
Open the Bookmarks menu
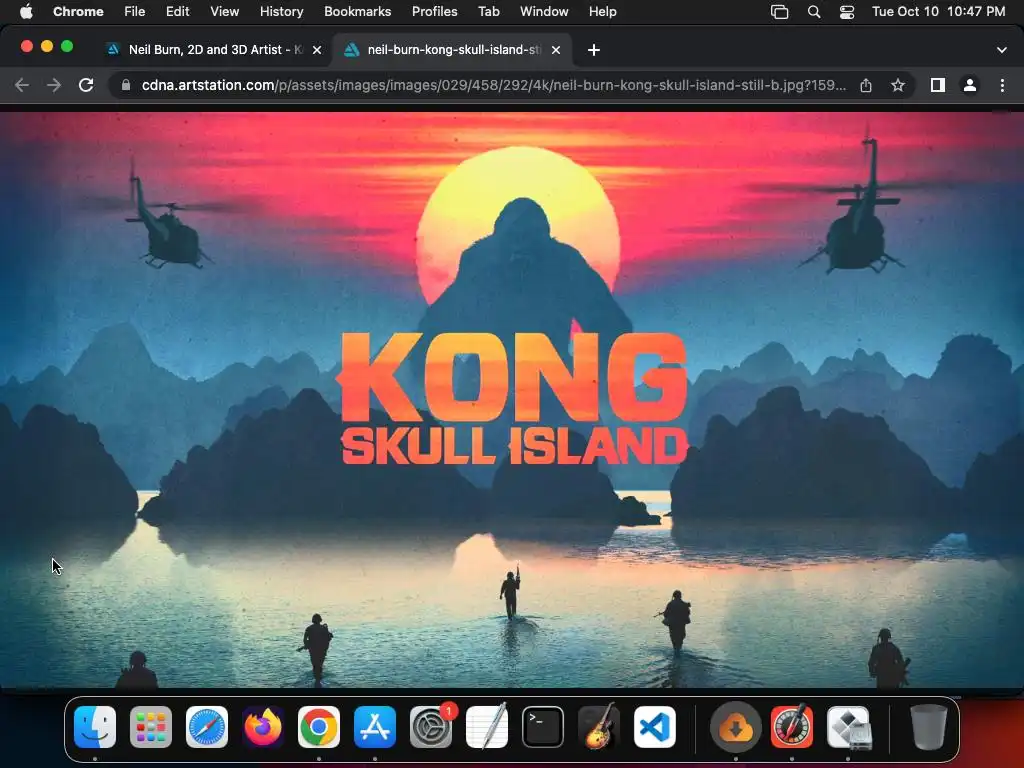357,12
